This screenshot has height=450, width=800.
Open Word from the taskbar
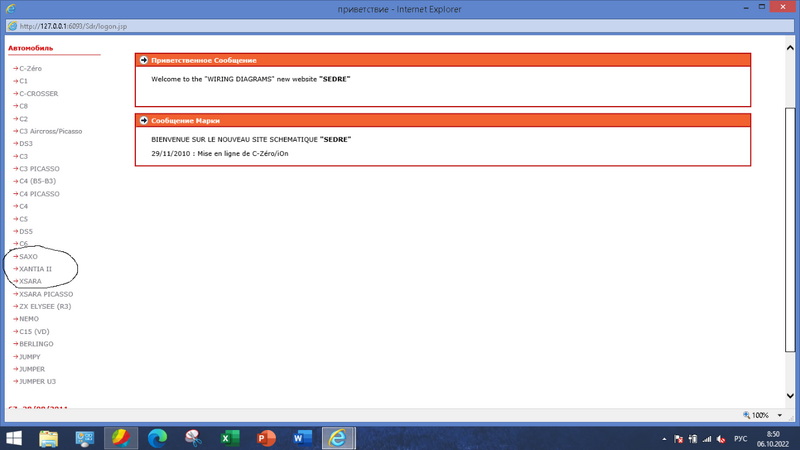302,438
